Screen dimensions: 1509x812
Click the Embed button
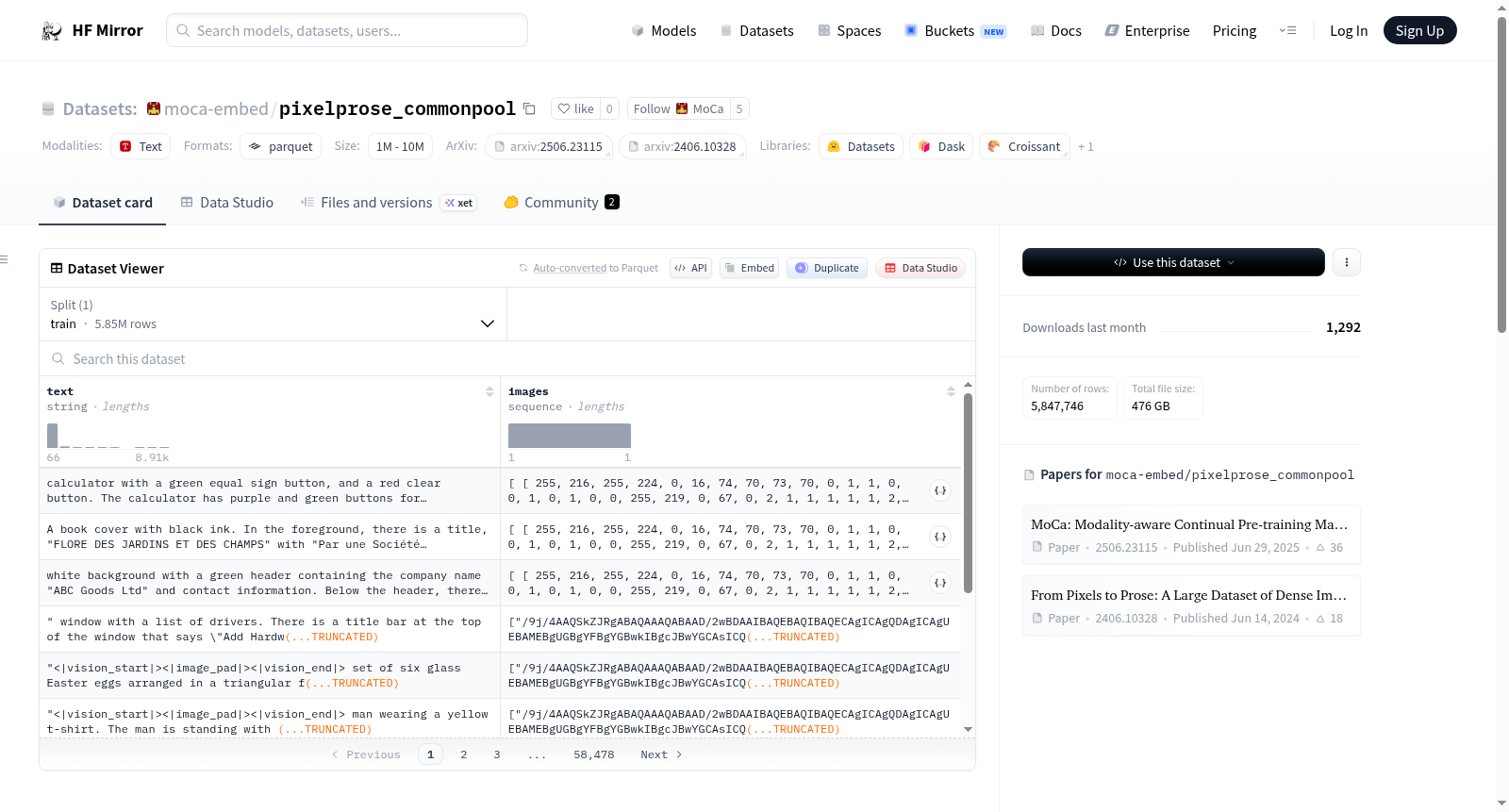[x=749, y=268]
